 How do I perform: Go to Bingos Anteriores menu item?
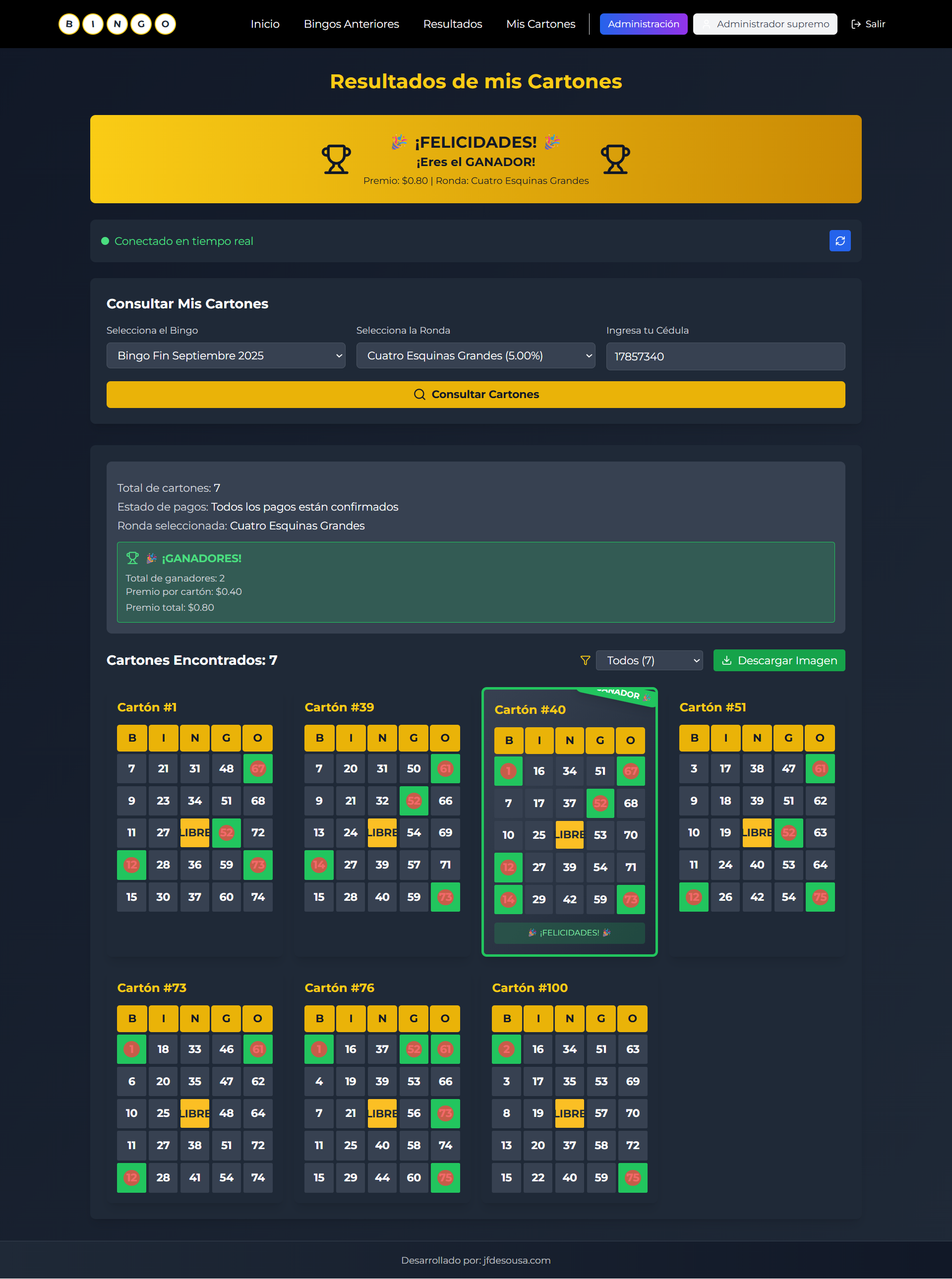point(351,24)
